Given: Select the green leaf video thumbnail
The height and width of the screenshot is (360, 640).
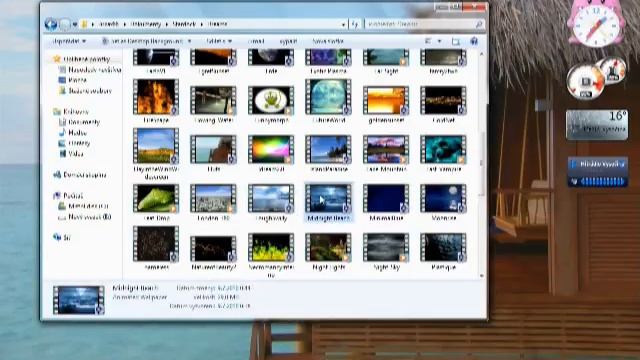Looking at the screenshot, I should point(156,199).
